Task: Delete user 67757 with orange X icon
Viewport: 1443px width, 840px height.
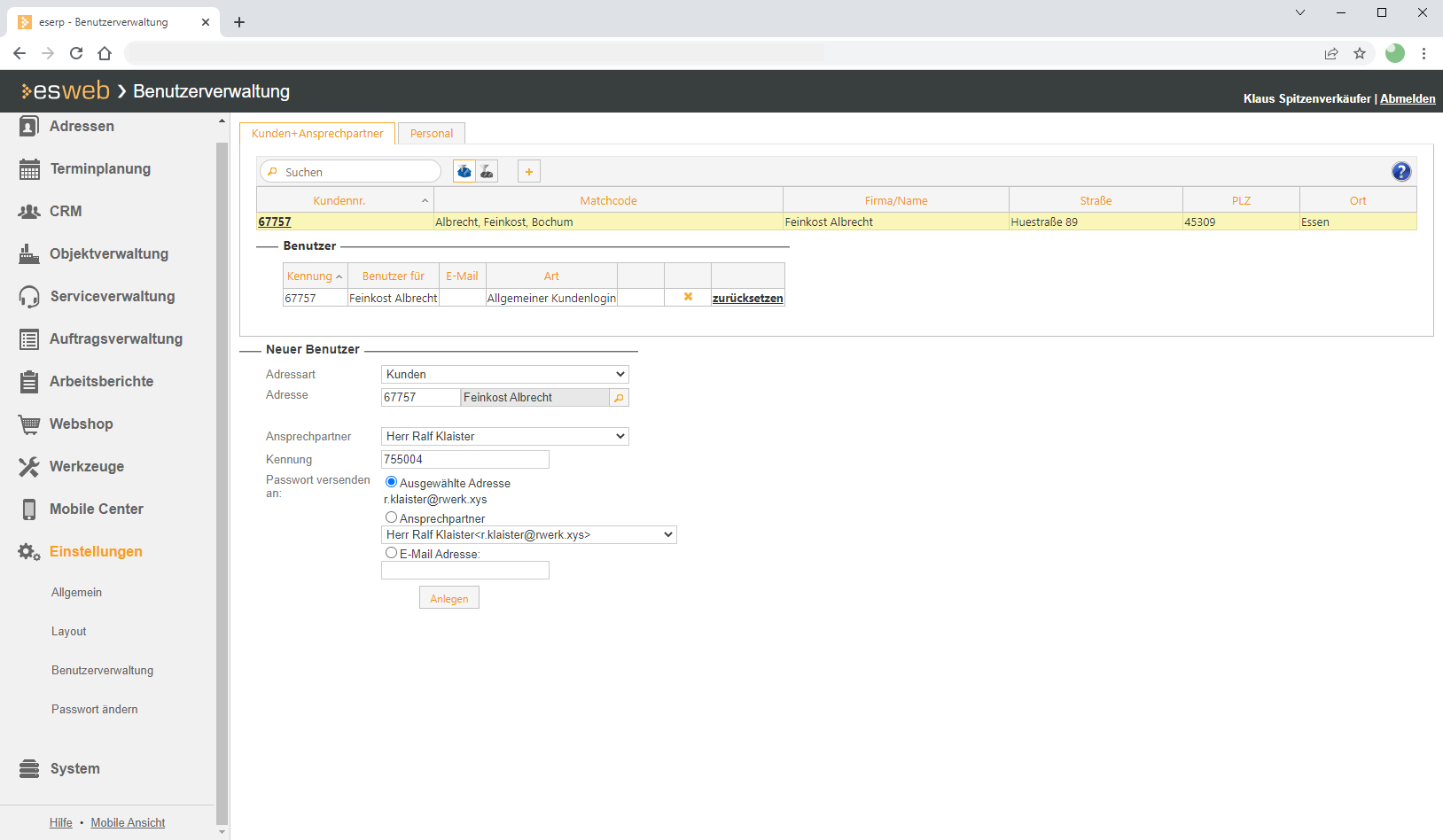Action: (x=688, y=298)
